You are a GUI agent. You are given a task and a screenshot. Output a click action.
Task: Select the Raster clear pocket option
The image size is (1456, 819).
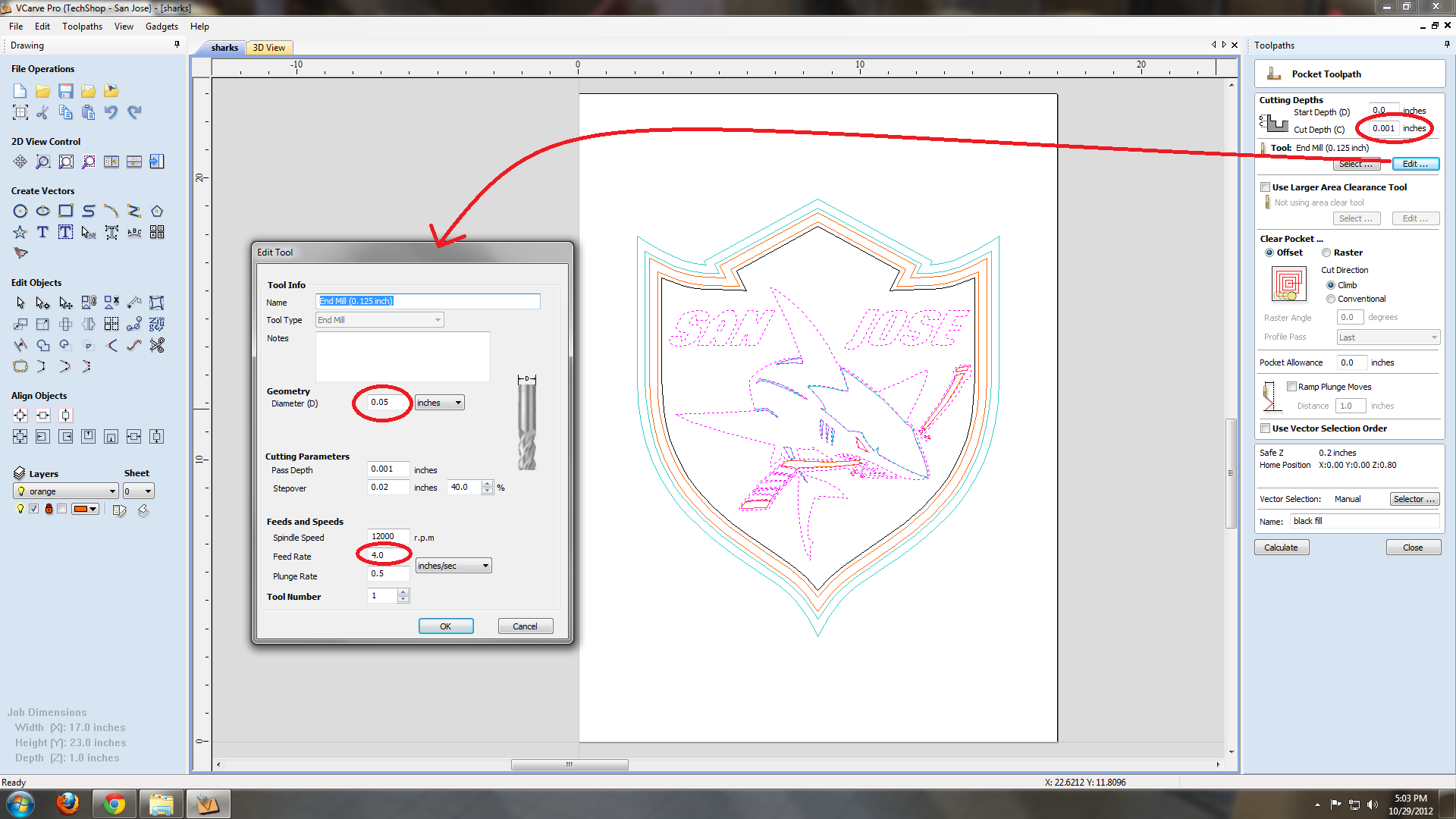(1326, 253)
